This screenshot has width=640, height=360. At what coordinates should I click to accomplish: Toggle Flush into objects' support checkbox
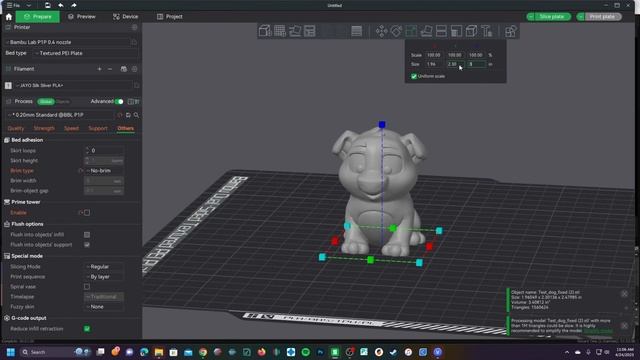click(87, 244)
